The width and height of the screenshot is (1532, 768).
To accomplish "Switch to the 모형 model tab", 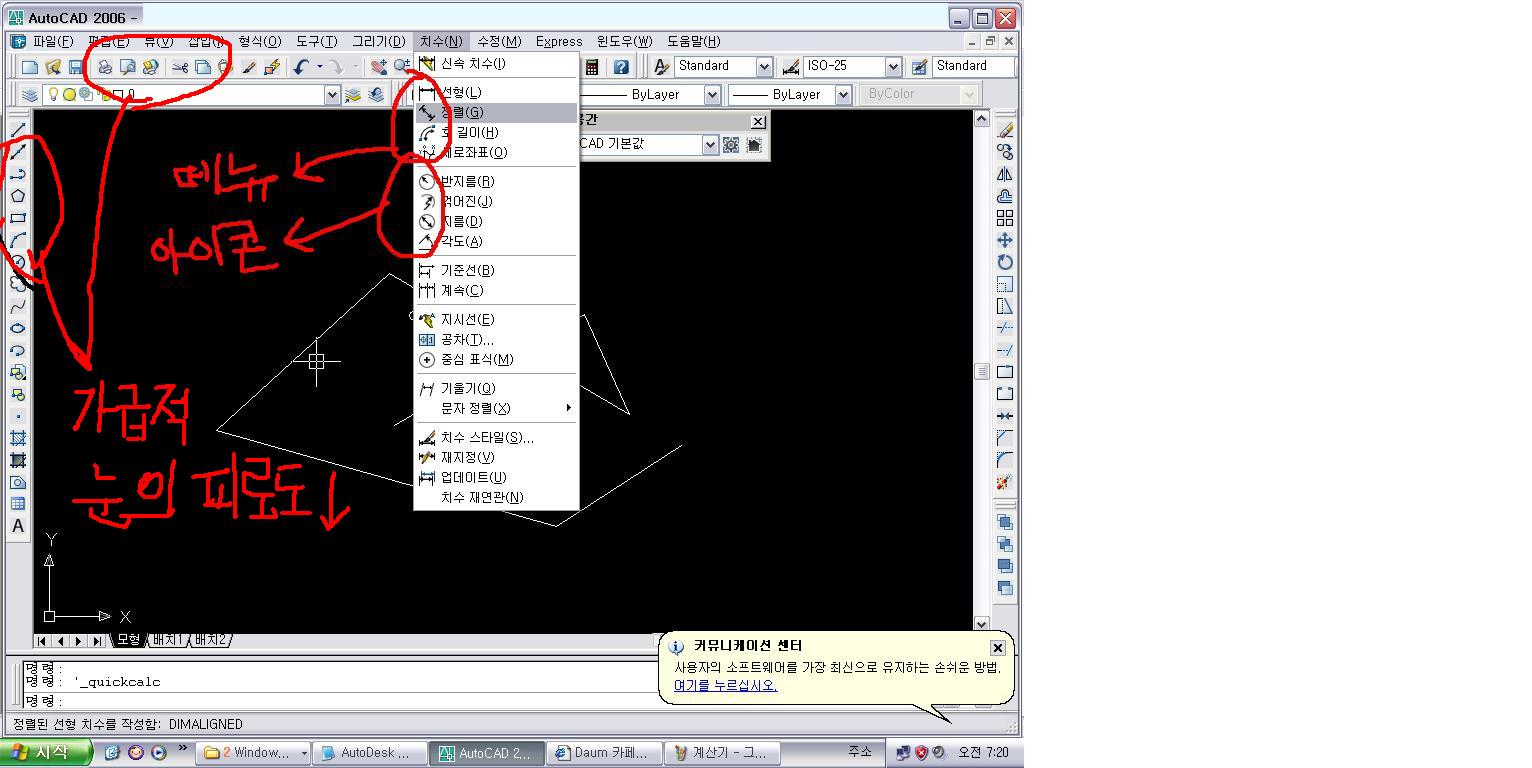I will pos(129,640).
